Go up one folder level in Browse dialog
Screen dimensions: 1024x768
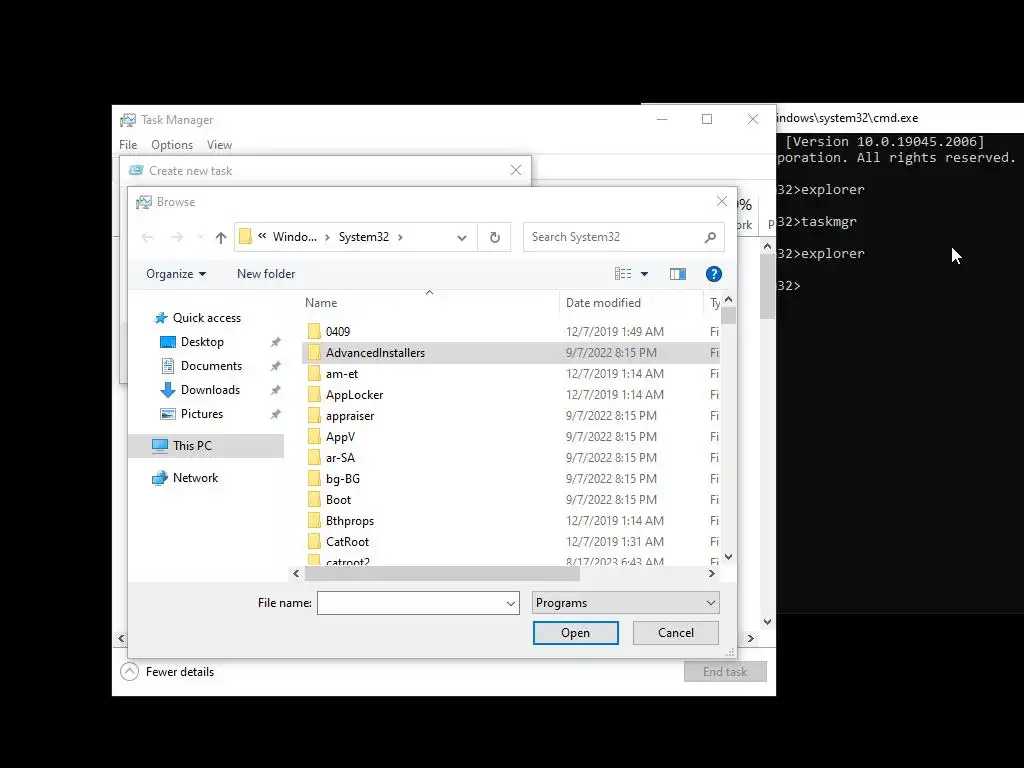pyautogui.click(x=221, y=238)
